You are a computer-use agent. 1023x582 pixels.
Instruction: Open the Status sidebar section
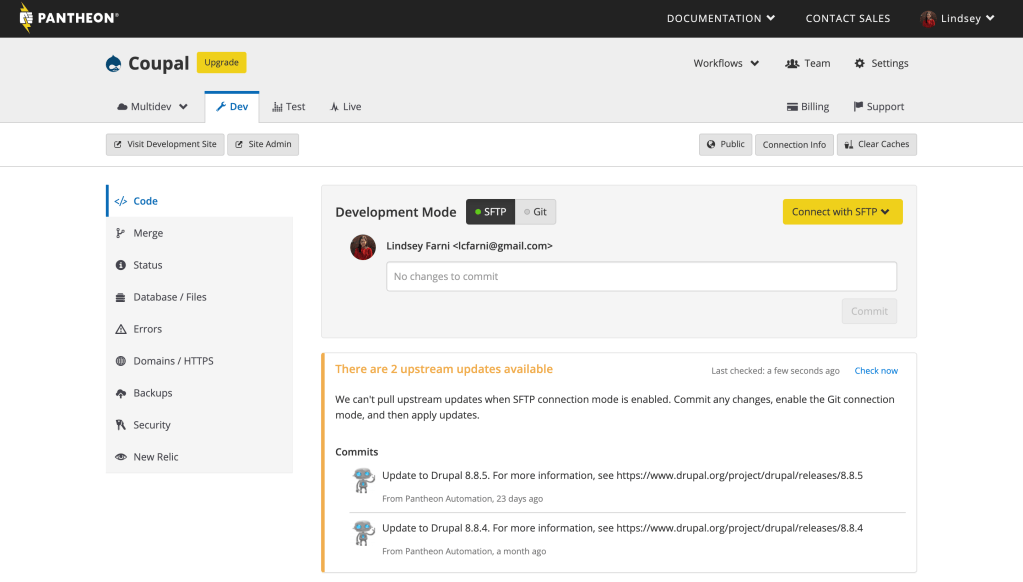[147, 265]
